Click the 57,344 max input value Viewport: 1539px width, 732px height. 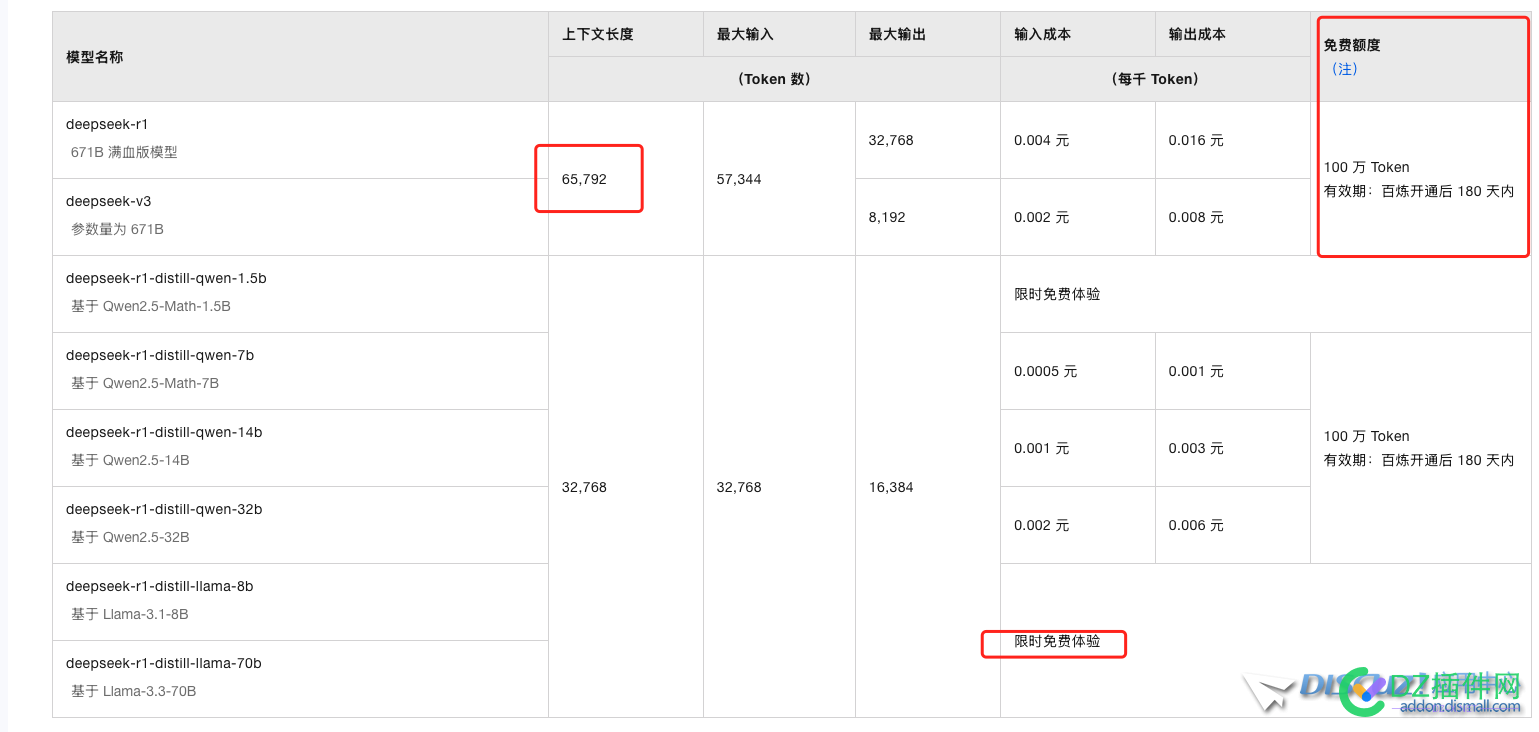tap(739, 179)
